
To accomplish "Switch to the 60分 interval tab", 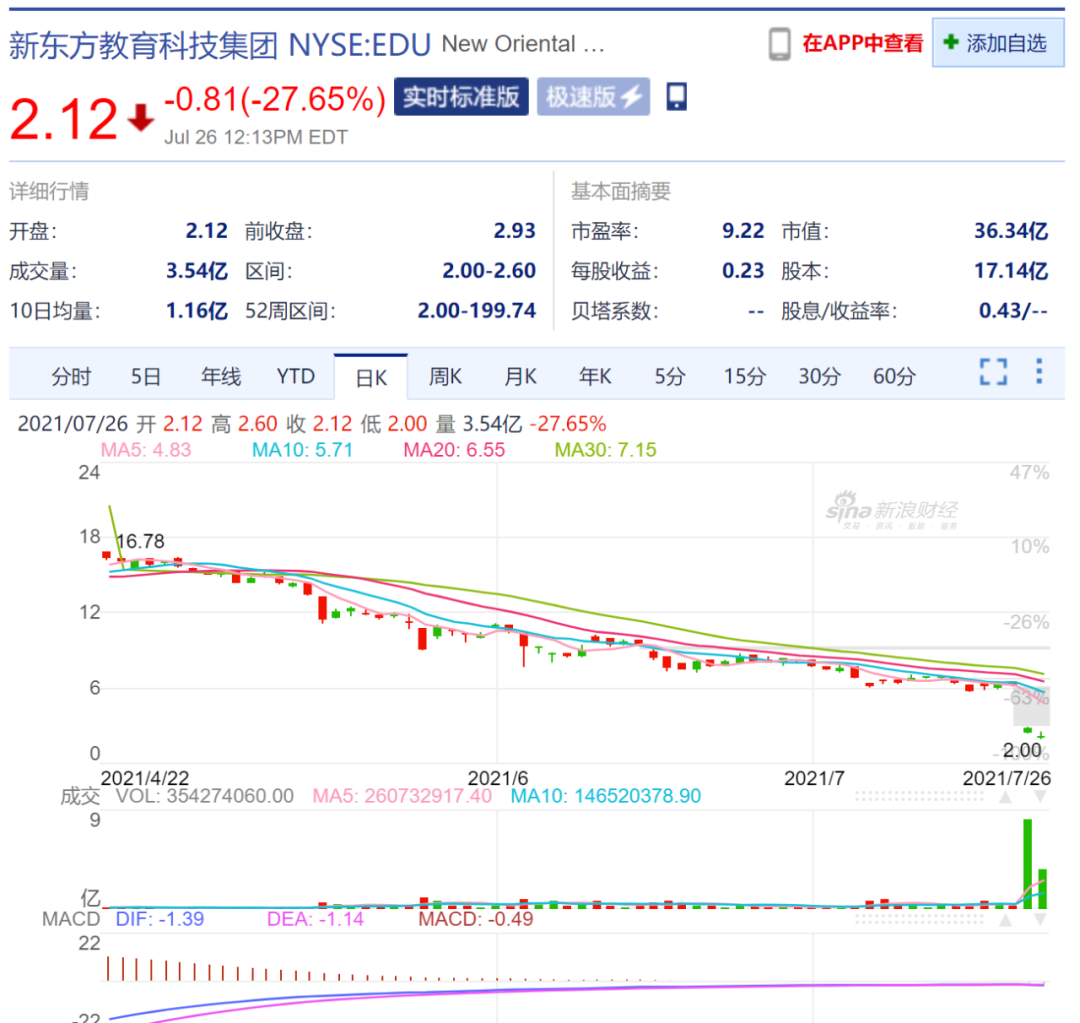I will point(894,377).
